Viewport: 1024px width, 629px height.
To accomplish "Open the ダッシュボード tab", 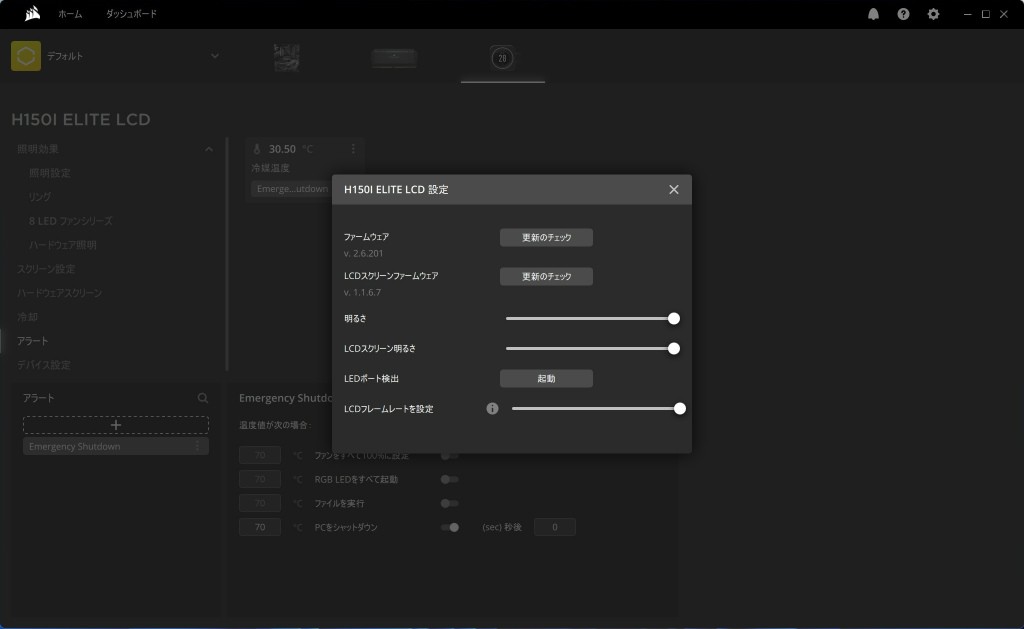I will tap(131, 14).
